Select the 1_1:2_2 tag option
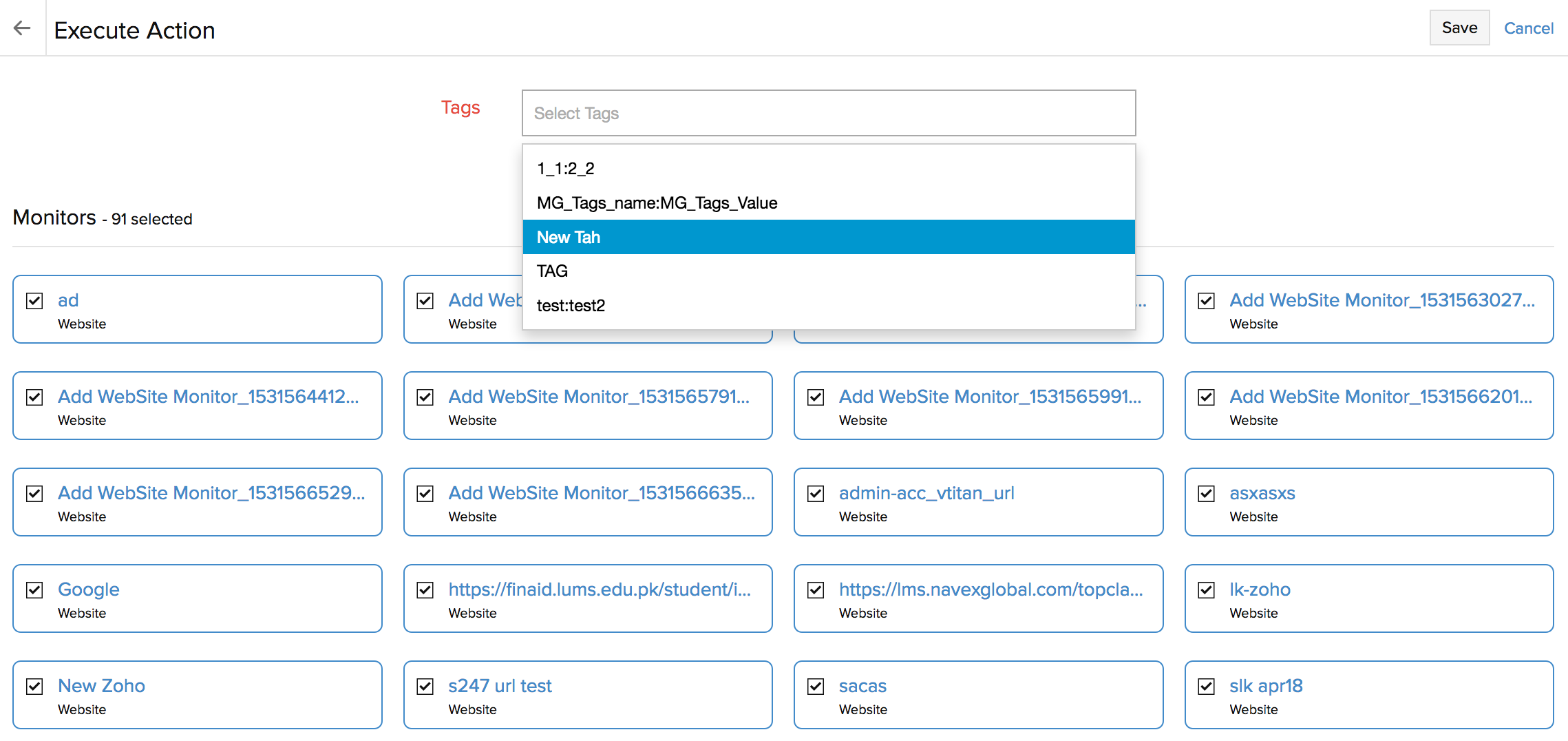Viewport: 1568px width, 741px height. [566, 169]
